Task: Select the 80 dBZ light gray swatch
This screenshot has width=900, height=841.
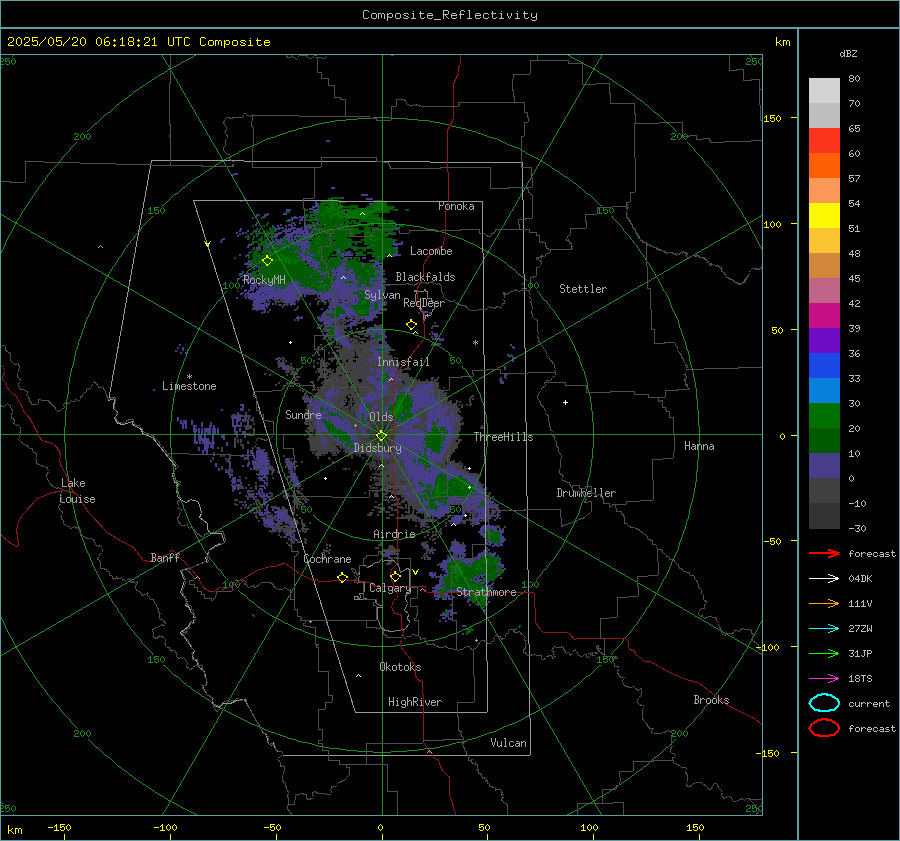Action: pos(824,90)
